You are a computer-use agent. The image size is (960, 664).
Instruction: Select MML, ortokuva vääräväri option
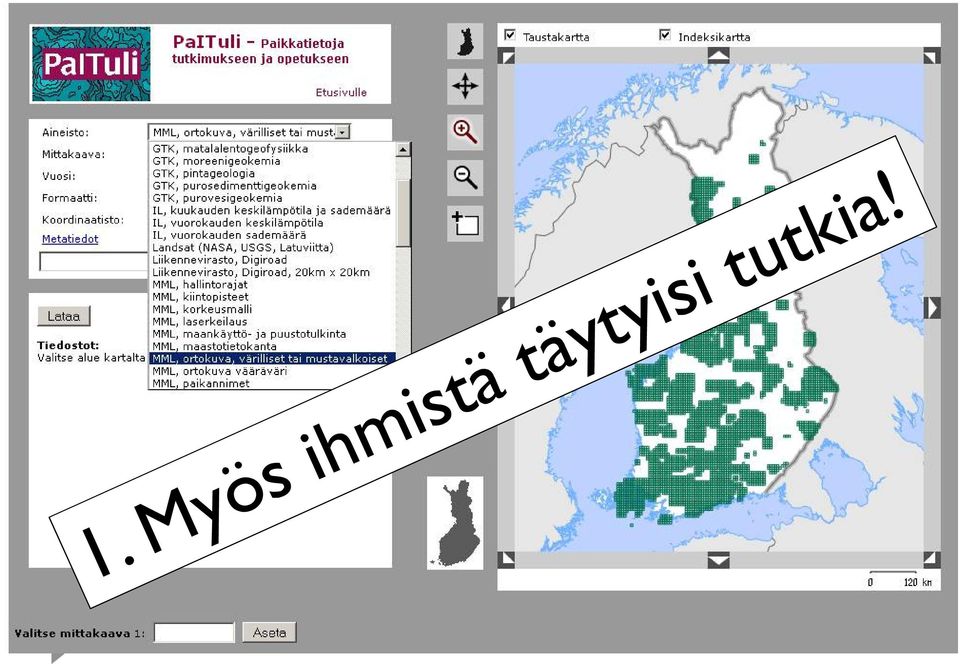click(272, 371)
